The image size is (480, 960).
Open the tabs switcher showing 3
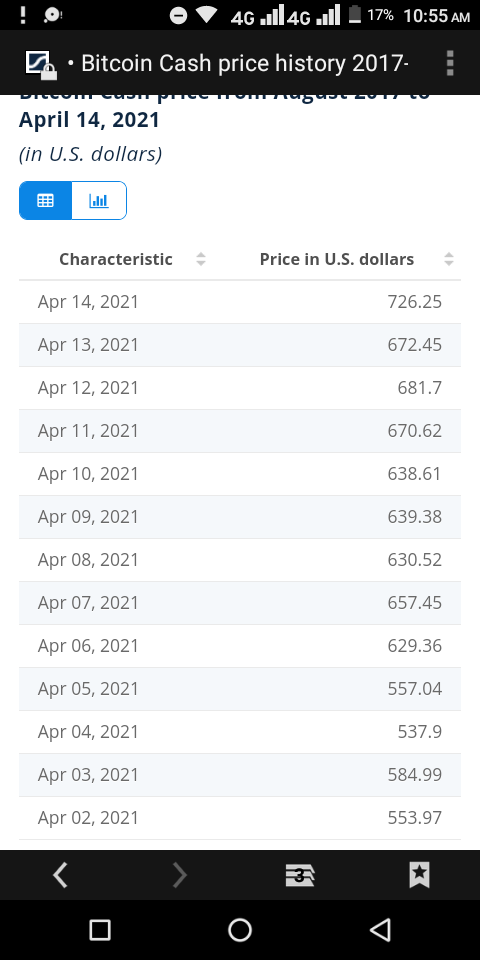pyautogui.click(x=300, y=876)
